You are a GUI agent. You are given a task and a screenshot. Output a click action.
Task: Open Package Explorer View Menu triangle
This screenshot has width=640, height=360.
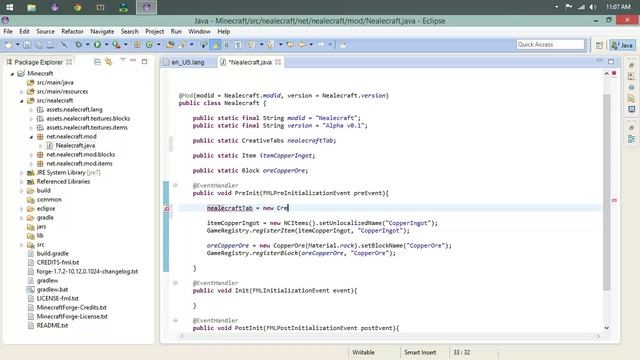tap(123, 61)
